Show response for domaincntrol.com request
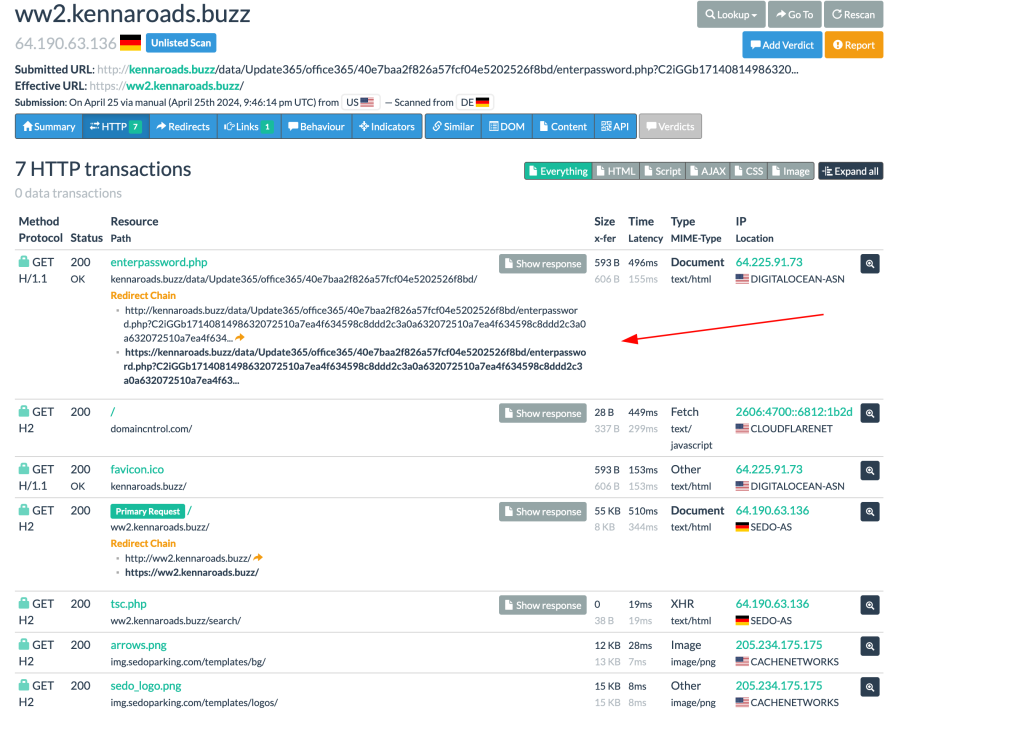The width and height of the screenshot is (1024, 732). pos(543,413)
